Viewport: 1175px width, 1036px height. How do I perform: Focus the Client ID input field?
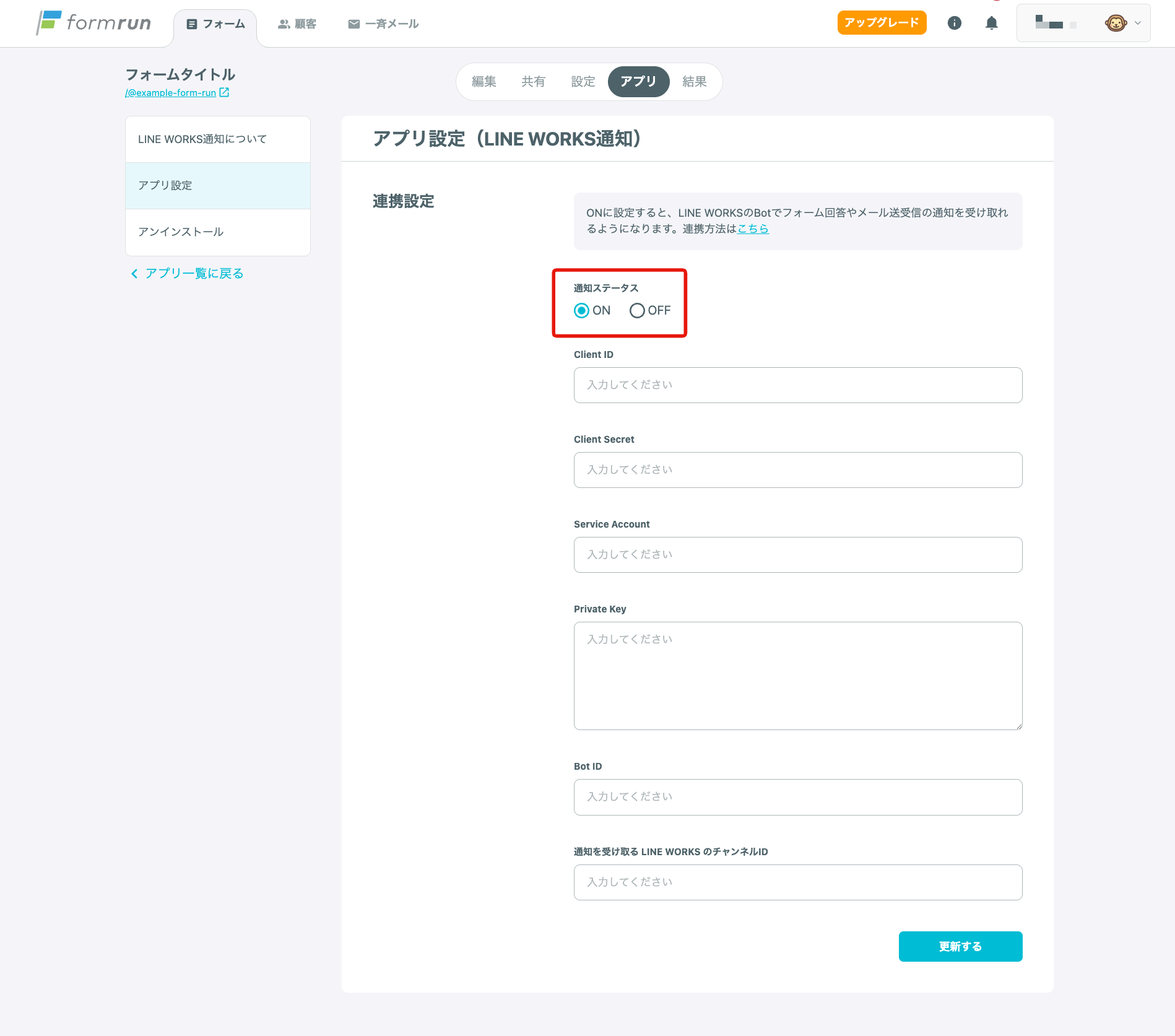coord(798,385)
